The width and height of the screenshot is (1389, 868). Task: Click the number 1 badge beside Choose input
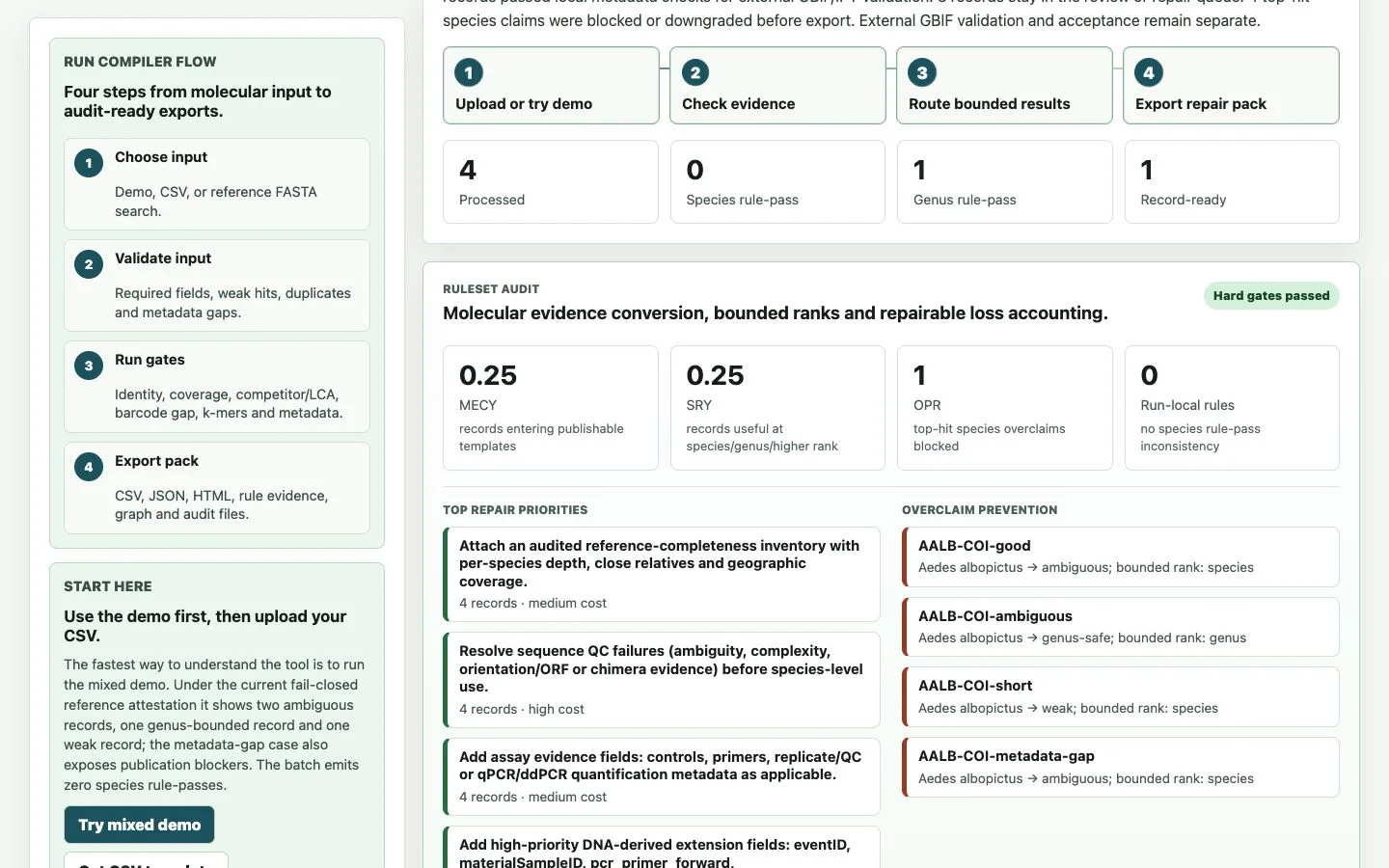pos(89,163)
